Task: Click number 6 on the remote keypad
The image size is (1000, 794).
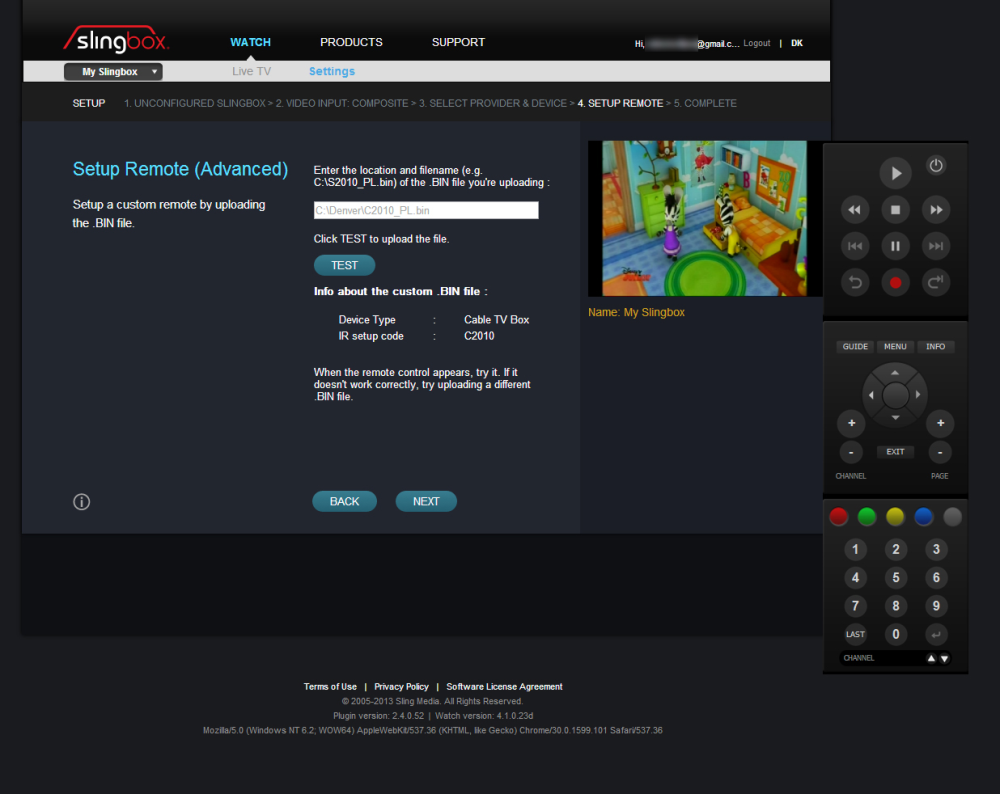Action: click(936, 578)
